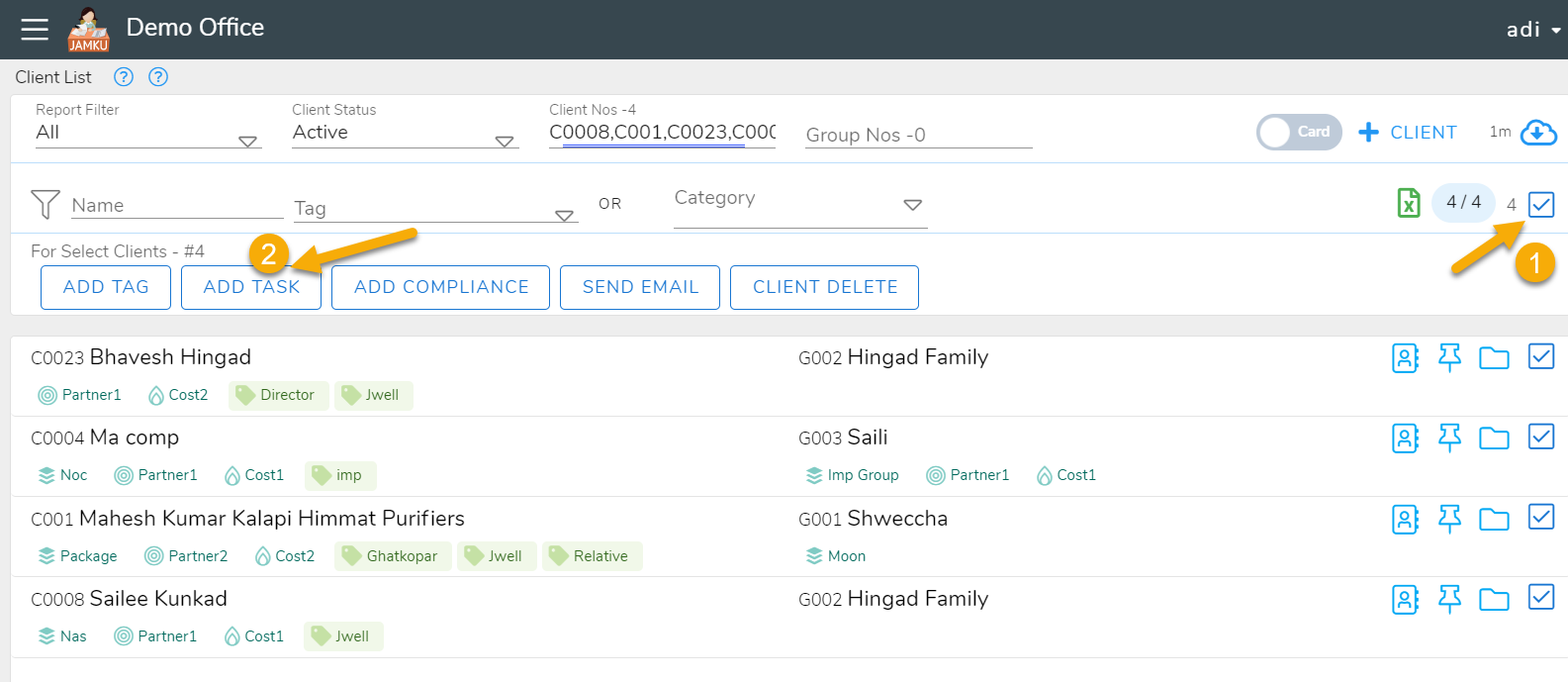
Task: Expand the Client Status dropdown
Action: [405, 133]
